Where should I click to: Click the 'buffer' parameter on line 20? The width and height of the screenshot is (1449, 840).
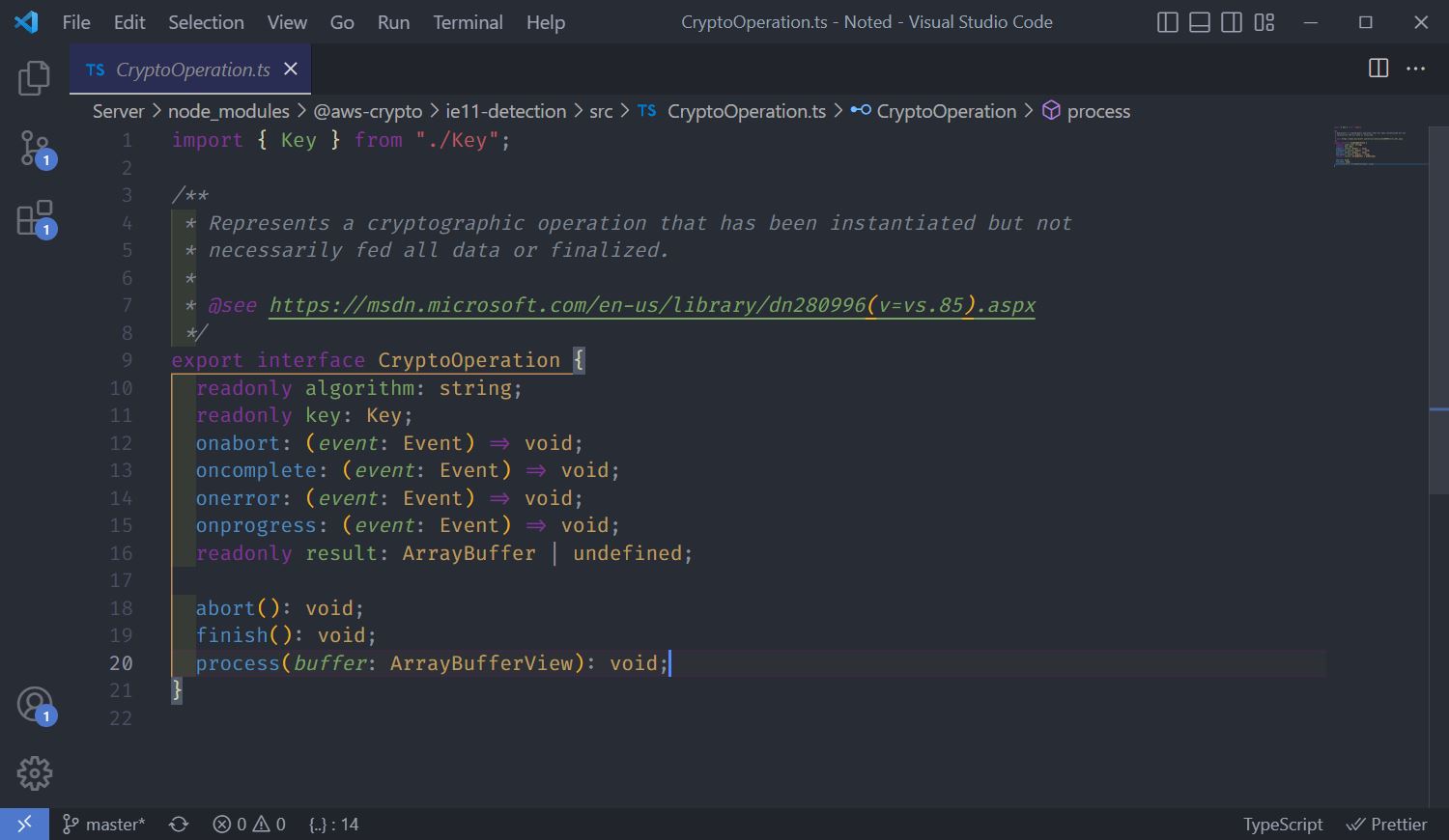point(329,663)
